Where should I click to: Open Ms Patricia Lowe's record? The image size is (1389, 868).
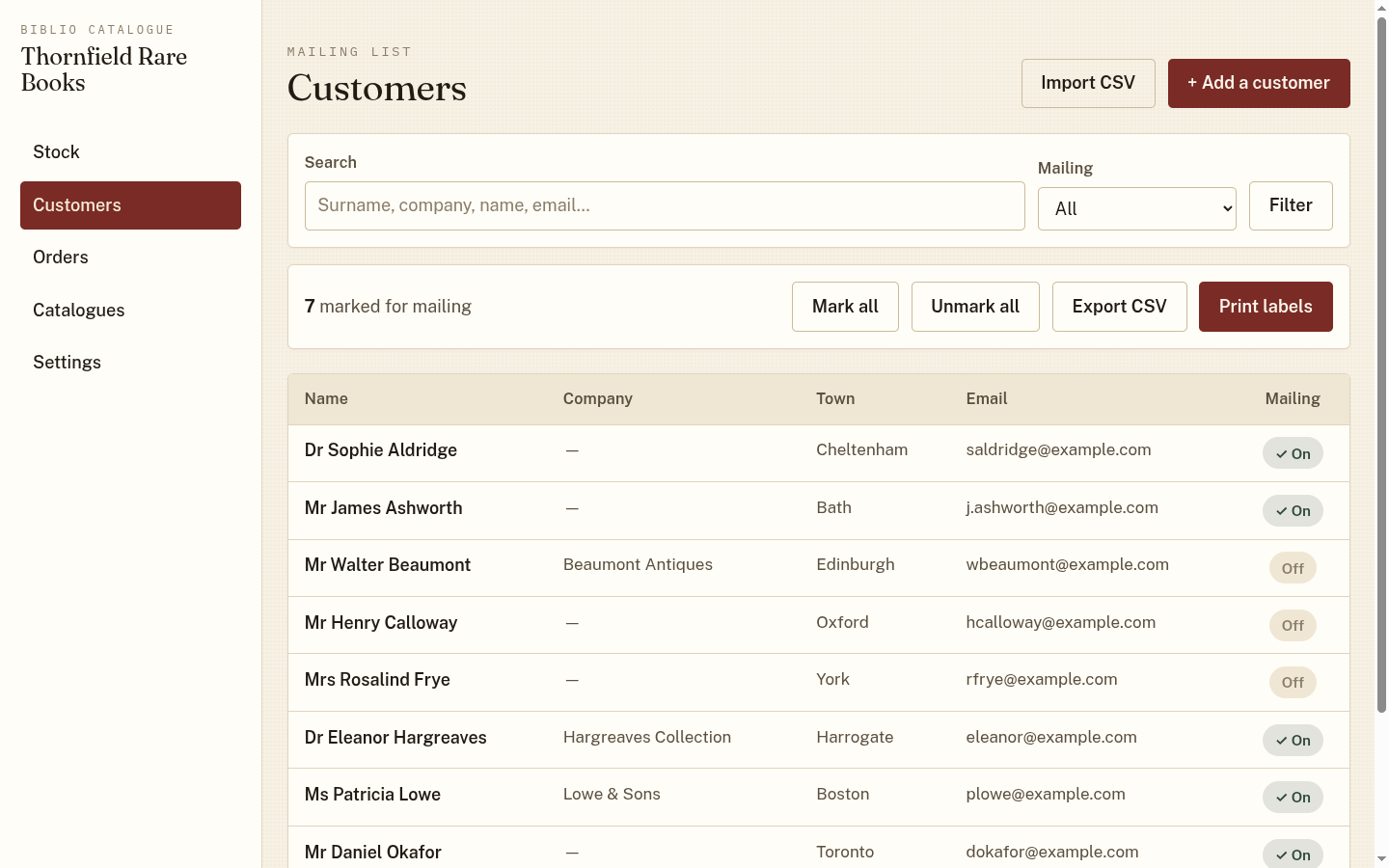372,795
